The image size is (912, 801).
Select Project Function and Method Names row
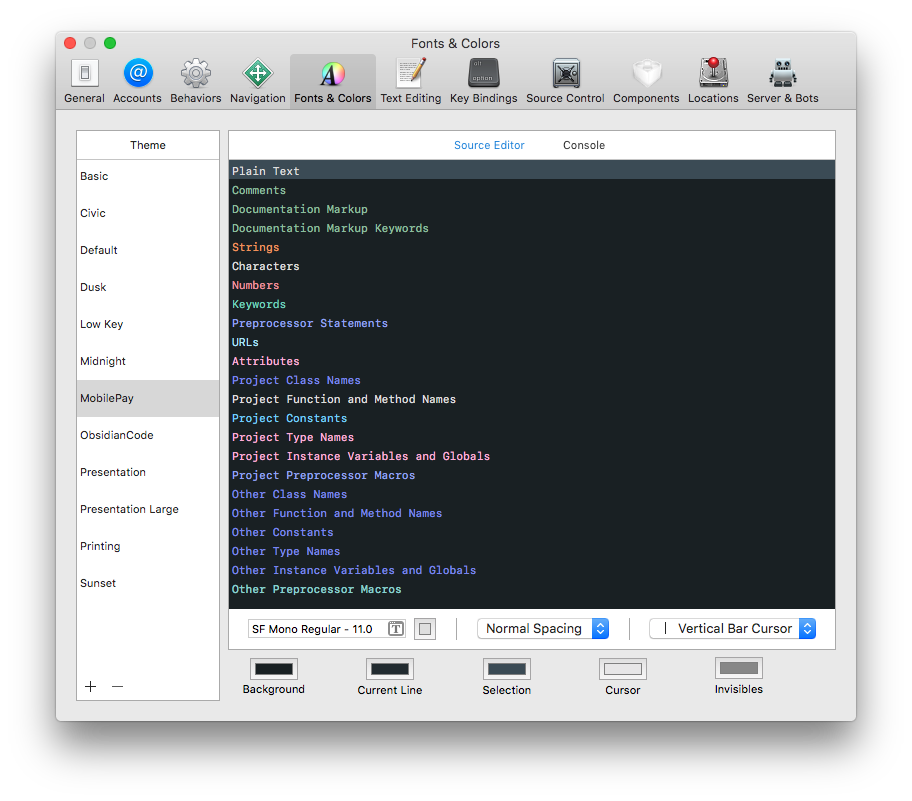tap(532, 399)
